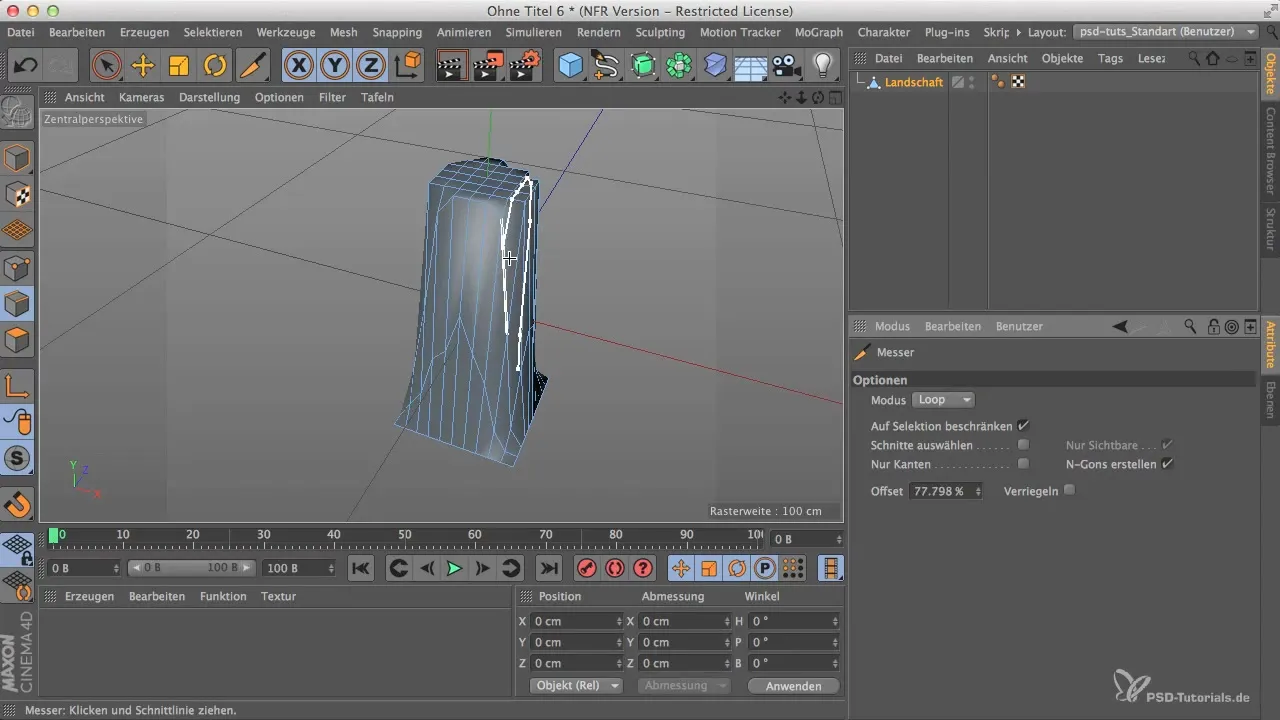Click search icon in Attribute manager
Screen dimensions: 1280x720
(1190, 326)
